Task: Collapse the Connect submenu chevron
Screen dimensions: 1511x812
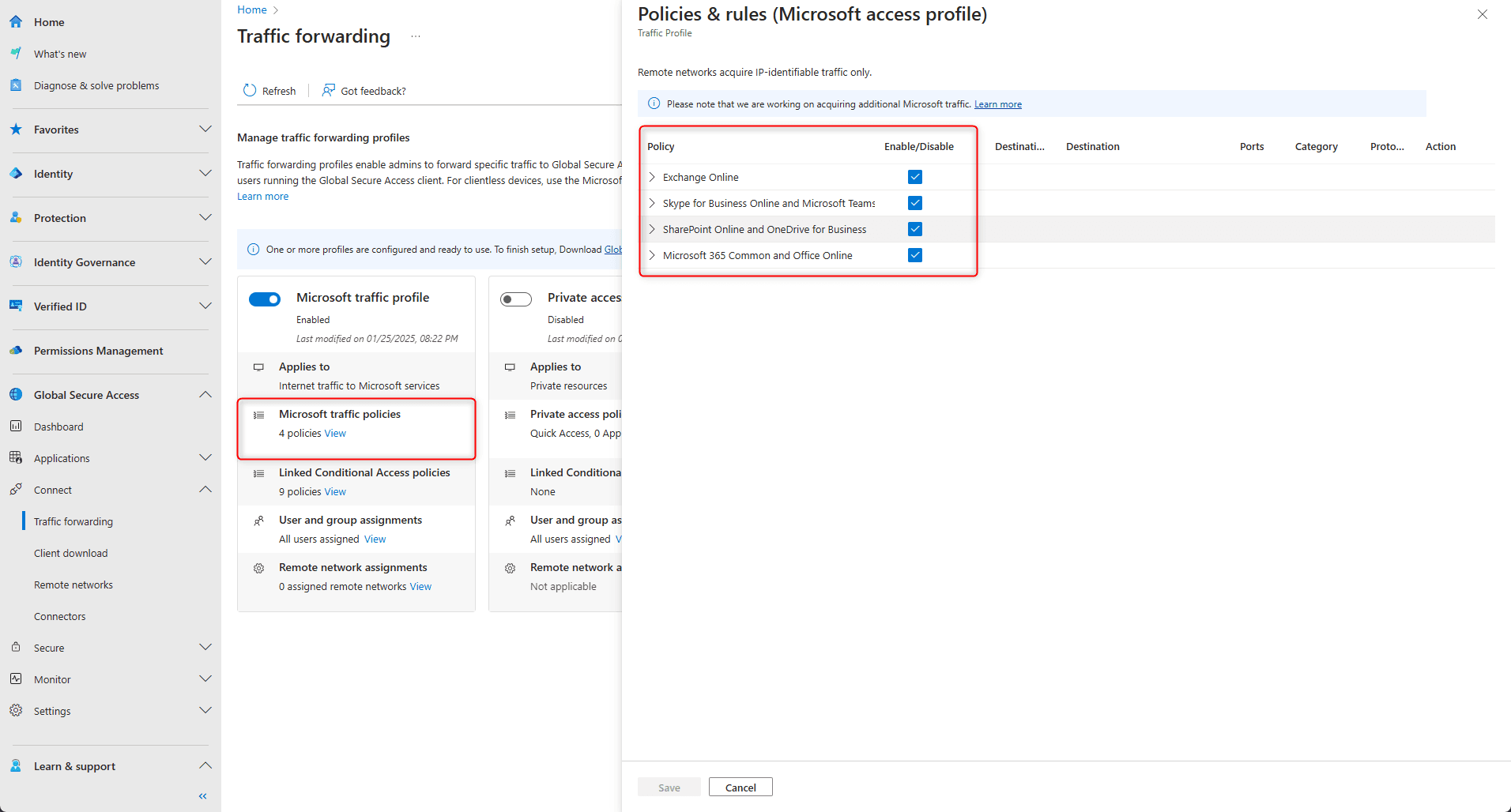Action: point(205,489)
